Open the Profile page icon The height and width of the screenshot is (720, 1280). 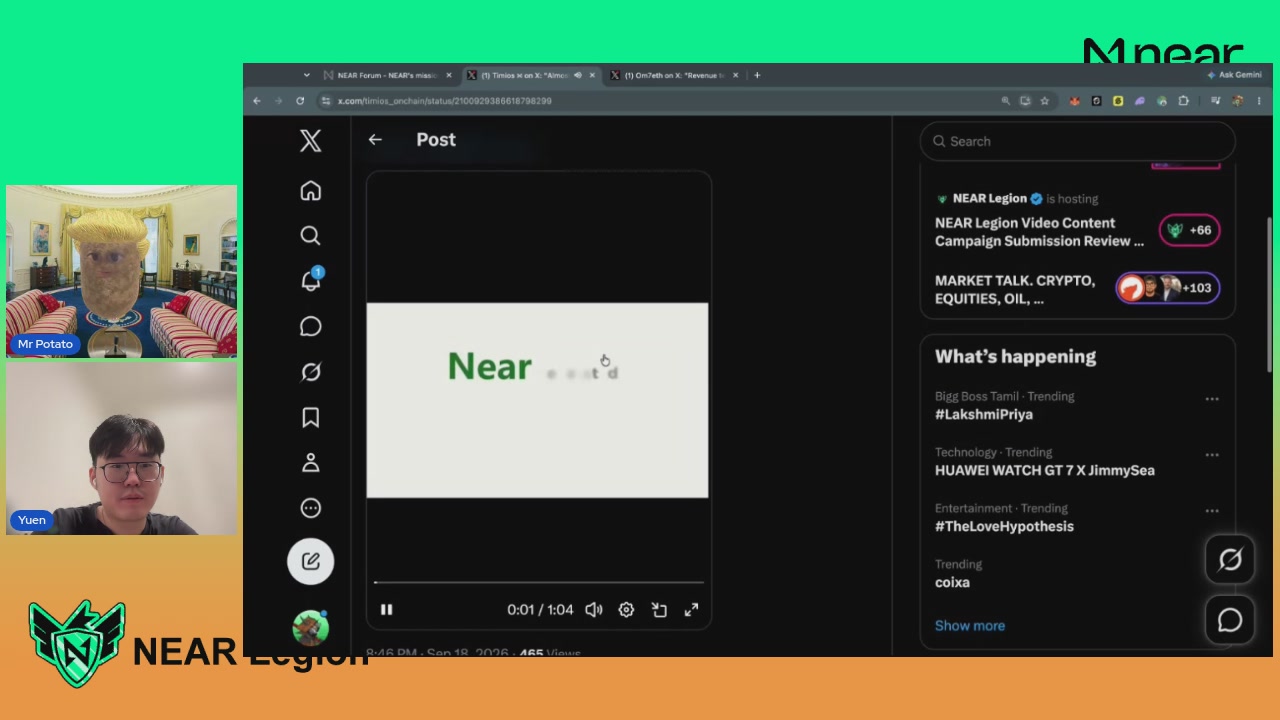310,463
